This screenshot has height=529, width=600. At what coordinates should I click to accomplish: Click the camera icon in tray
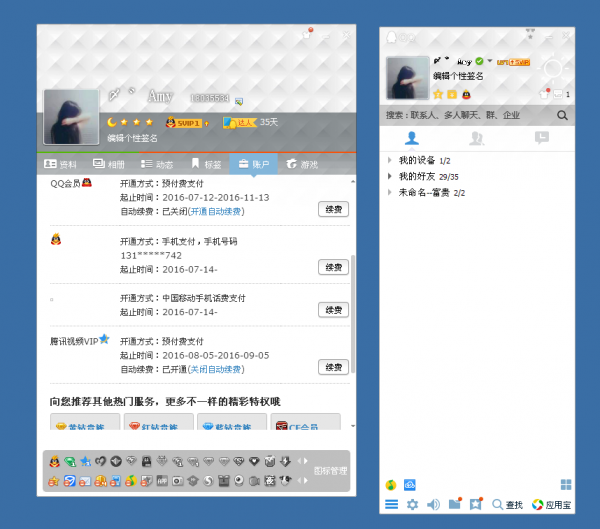[177, 481]
